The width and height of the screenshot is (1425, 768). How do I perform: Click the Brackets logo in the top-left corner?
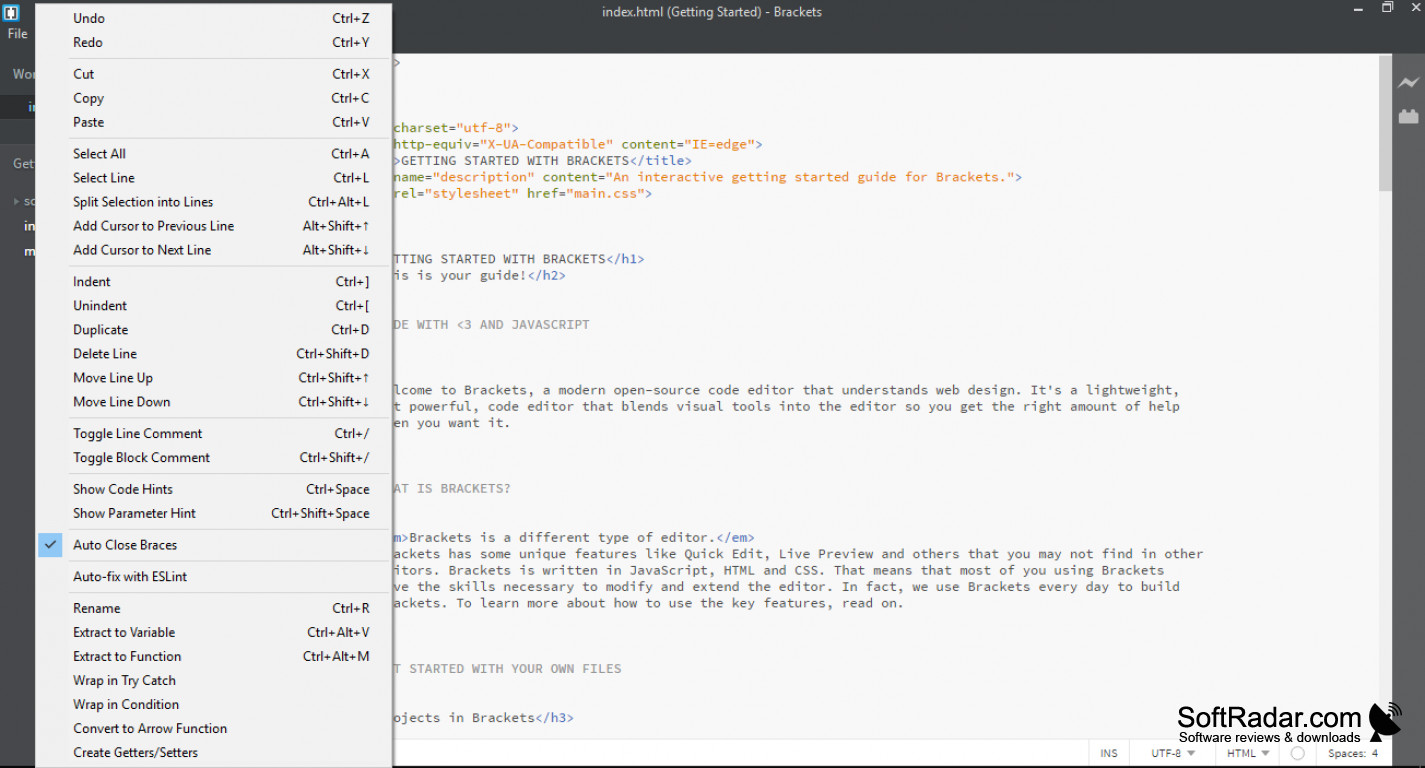[11, 12]
